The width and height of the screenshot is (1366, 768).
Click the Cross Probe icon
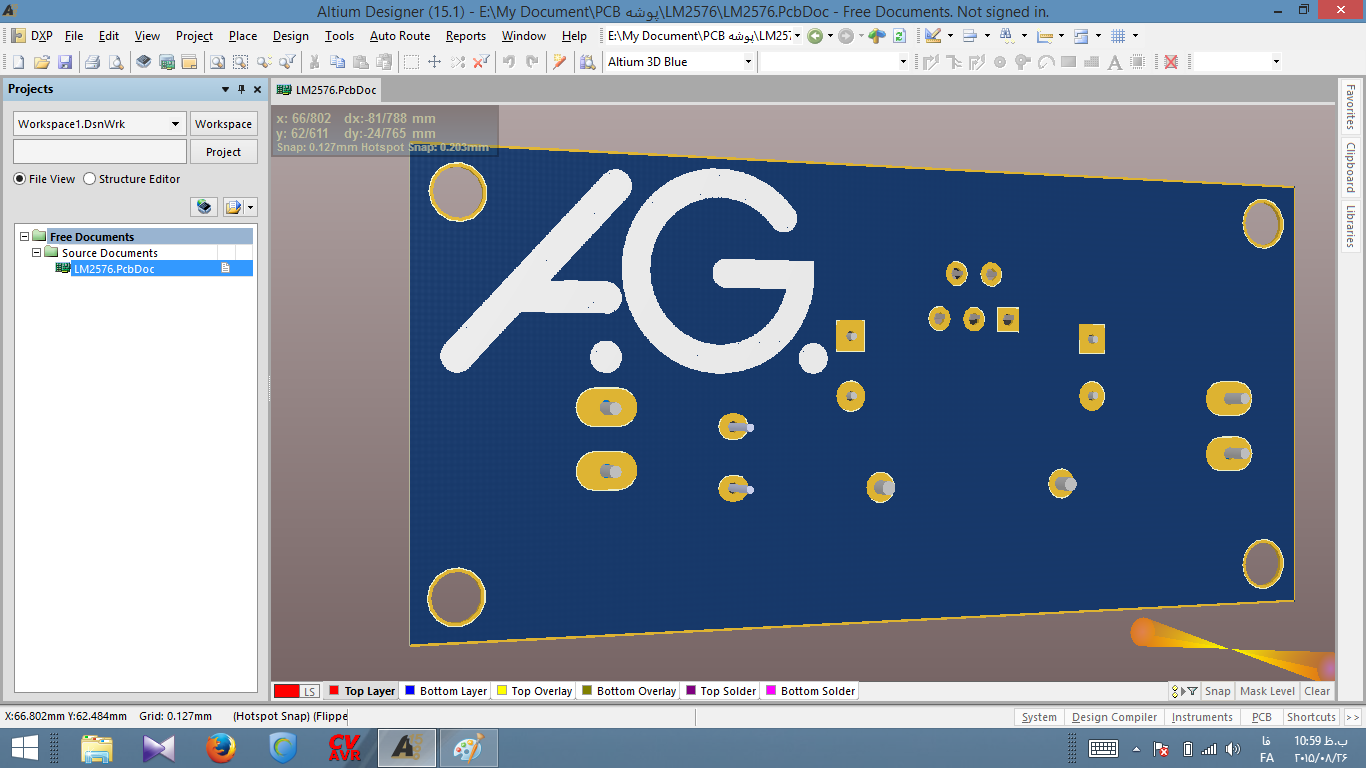coord(560,62)
